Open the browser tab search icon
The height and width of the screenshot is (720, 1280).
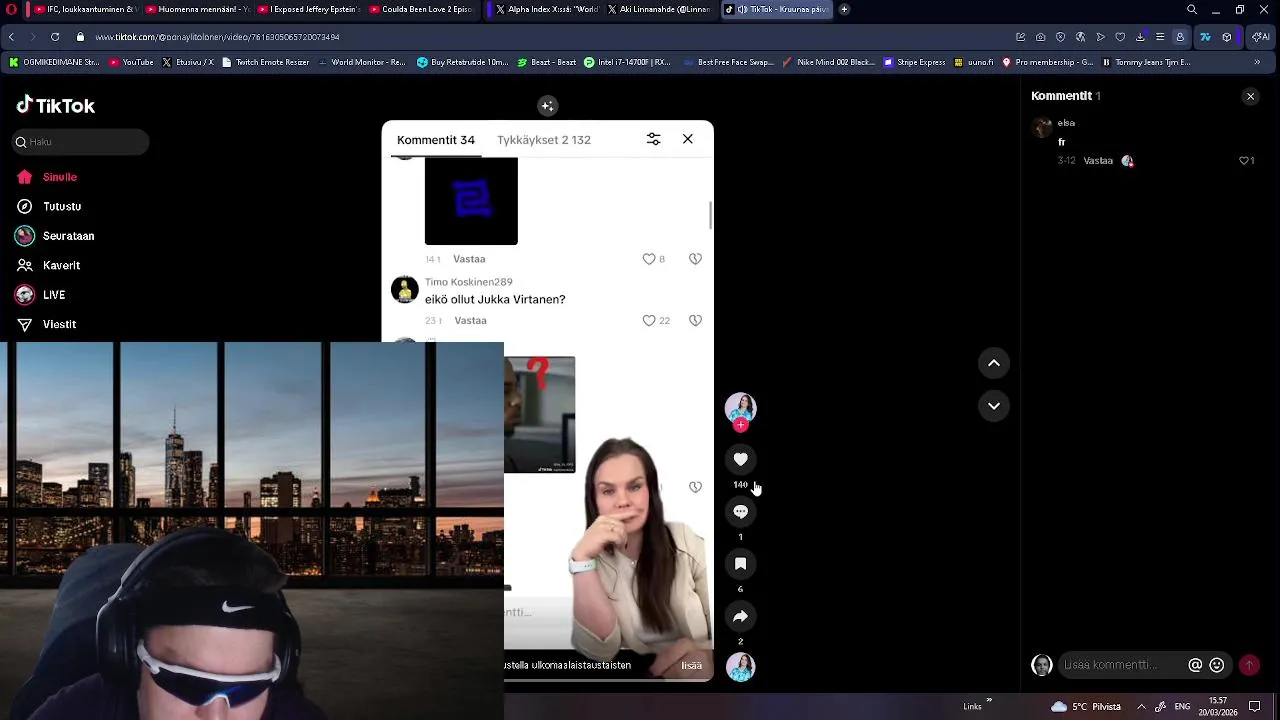click(1193, 11)
